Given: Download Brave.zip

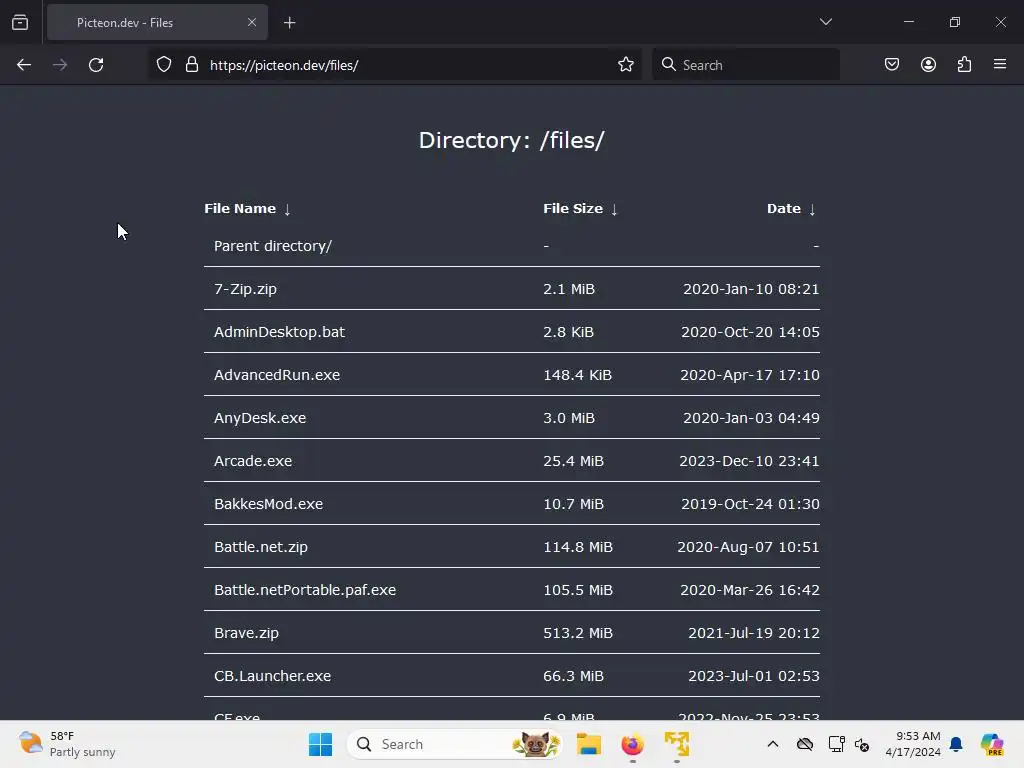Looking at the screenshot, I should click(246, 633).
